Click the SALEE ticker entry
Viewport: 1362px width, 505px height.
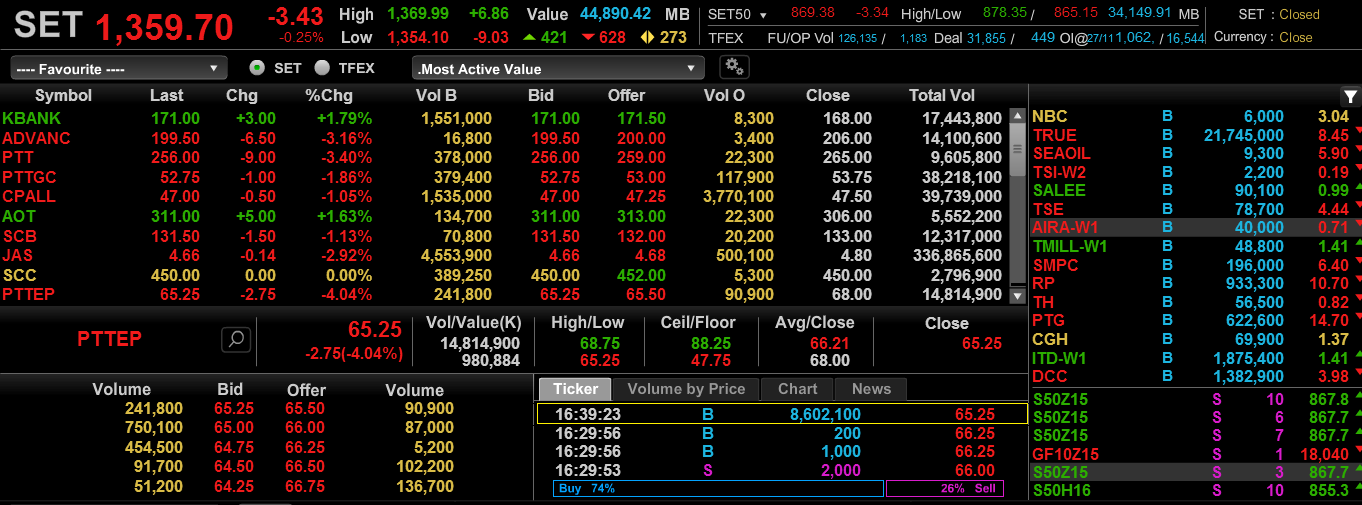click(1058, 190)
